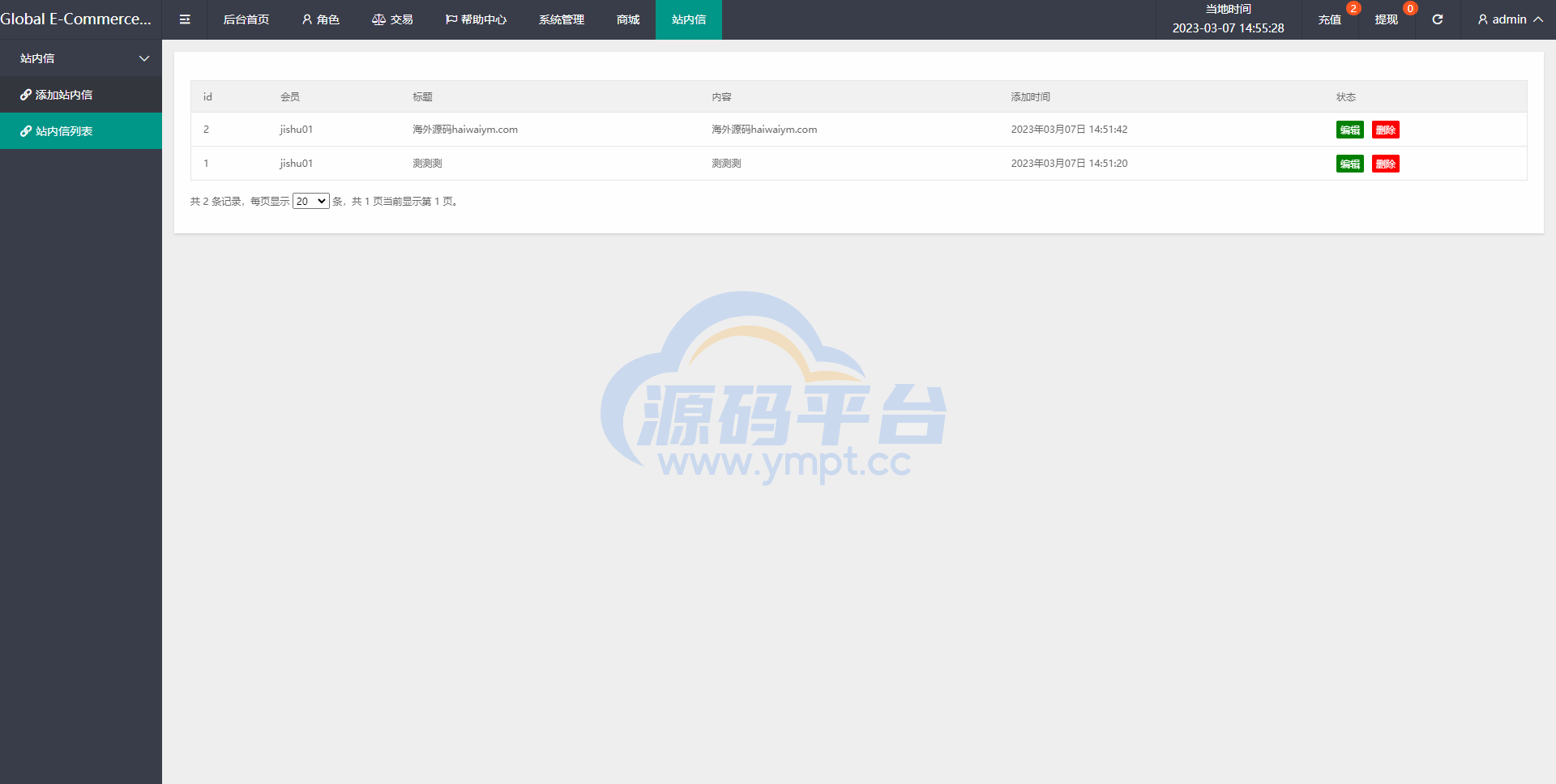Image resolution: width=1556 pixels, height=784 pixels.
Task: Click the id column header
Action: pos(207,96)
